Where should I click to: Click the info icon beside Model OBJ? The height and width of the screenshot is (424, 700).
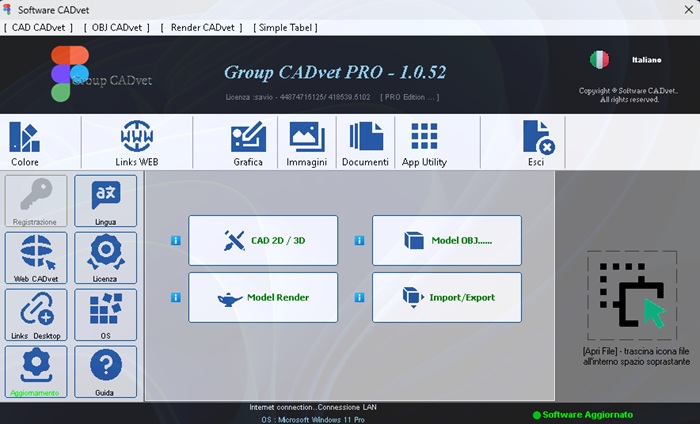(359, 241)
